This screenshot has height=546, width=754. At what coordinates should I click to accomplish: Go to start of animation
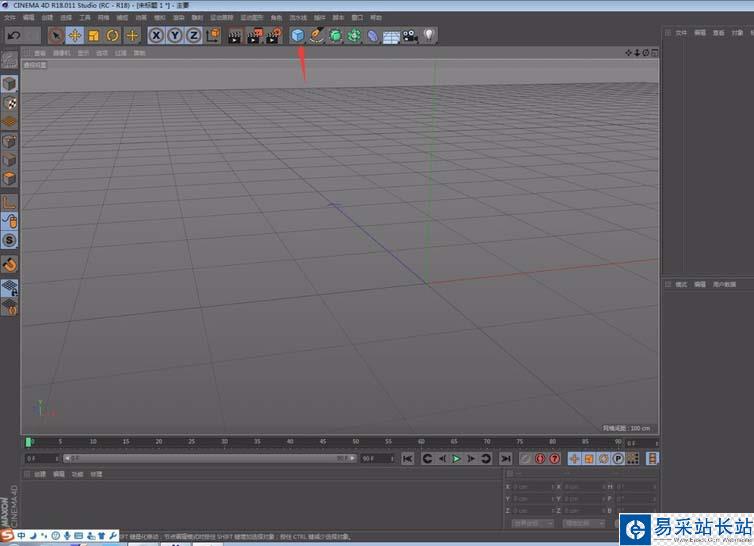pos(407,459)
